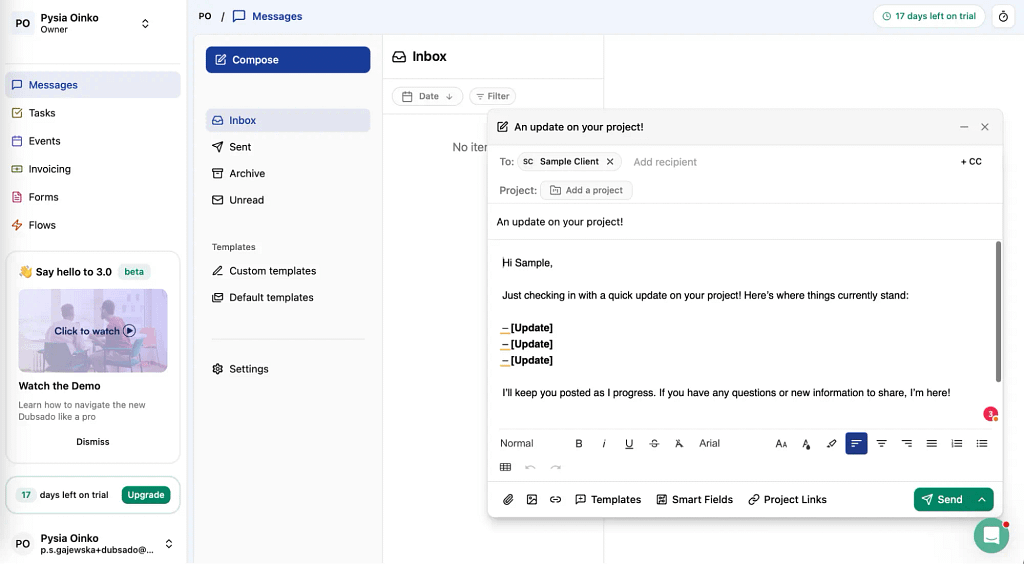This screenshot has height=564, width=1024.
Task: Select center text alignment
Action: pyautogui.click(x=882, y=443)
